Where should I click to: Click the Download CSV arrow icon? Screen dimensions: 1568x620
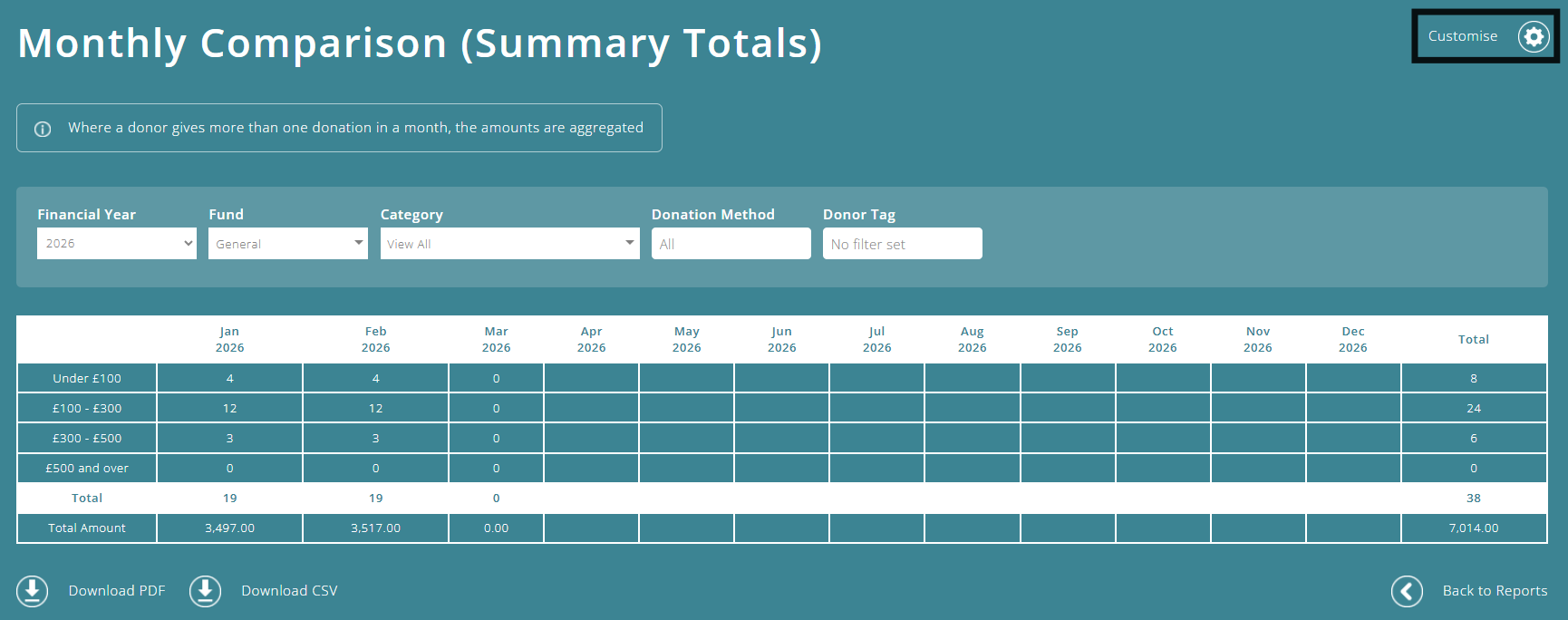205,591
